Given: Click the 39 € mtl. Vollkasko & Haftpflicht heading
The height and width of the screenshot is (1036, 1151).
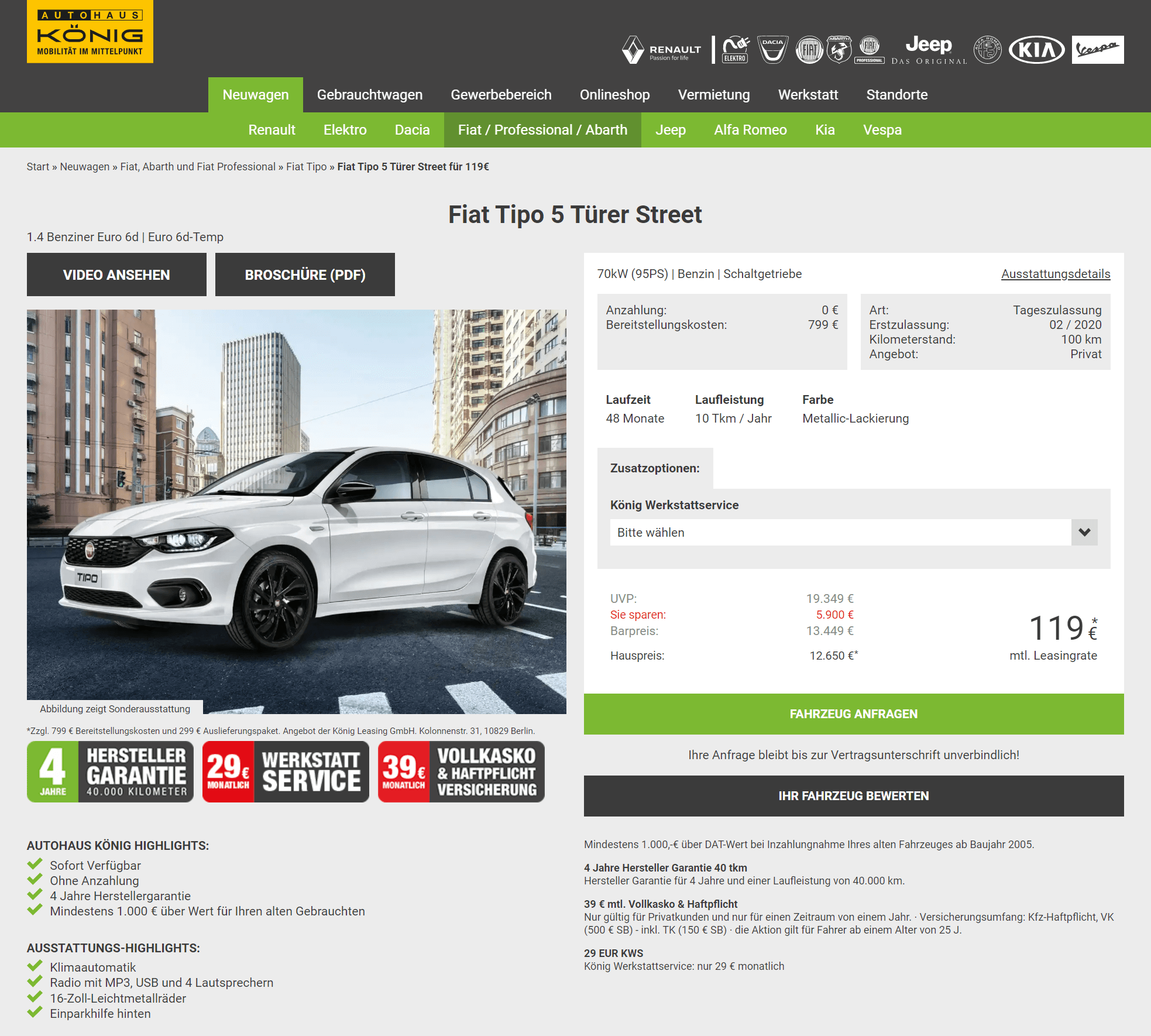Looking at the screenshot, I should [x=661, y=904].
